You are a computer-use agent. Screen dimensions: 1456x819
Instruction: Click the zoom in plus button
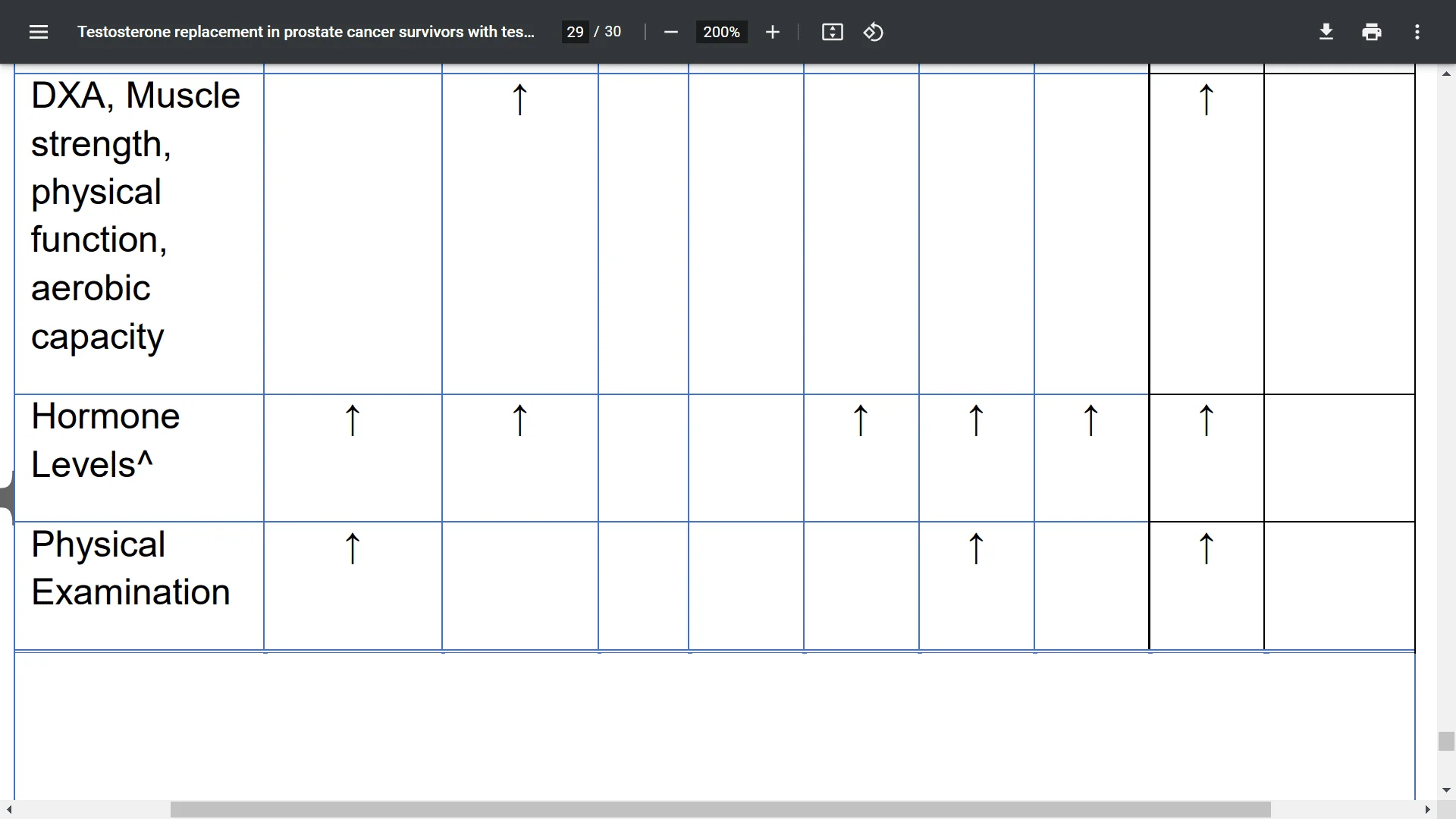click(772, 32)
